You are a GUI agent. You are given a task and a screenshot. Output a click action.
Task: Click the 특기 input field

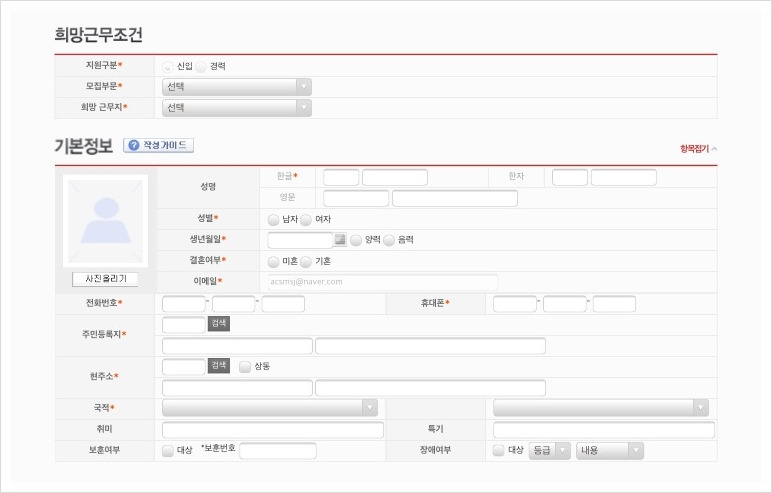point(604,430)
